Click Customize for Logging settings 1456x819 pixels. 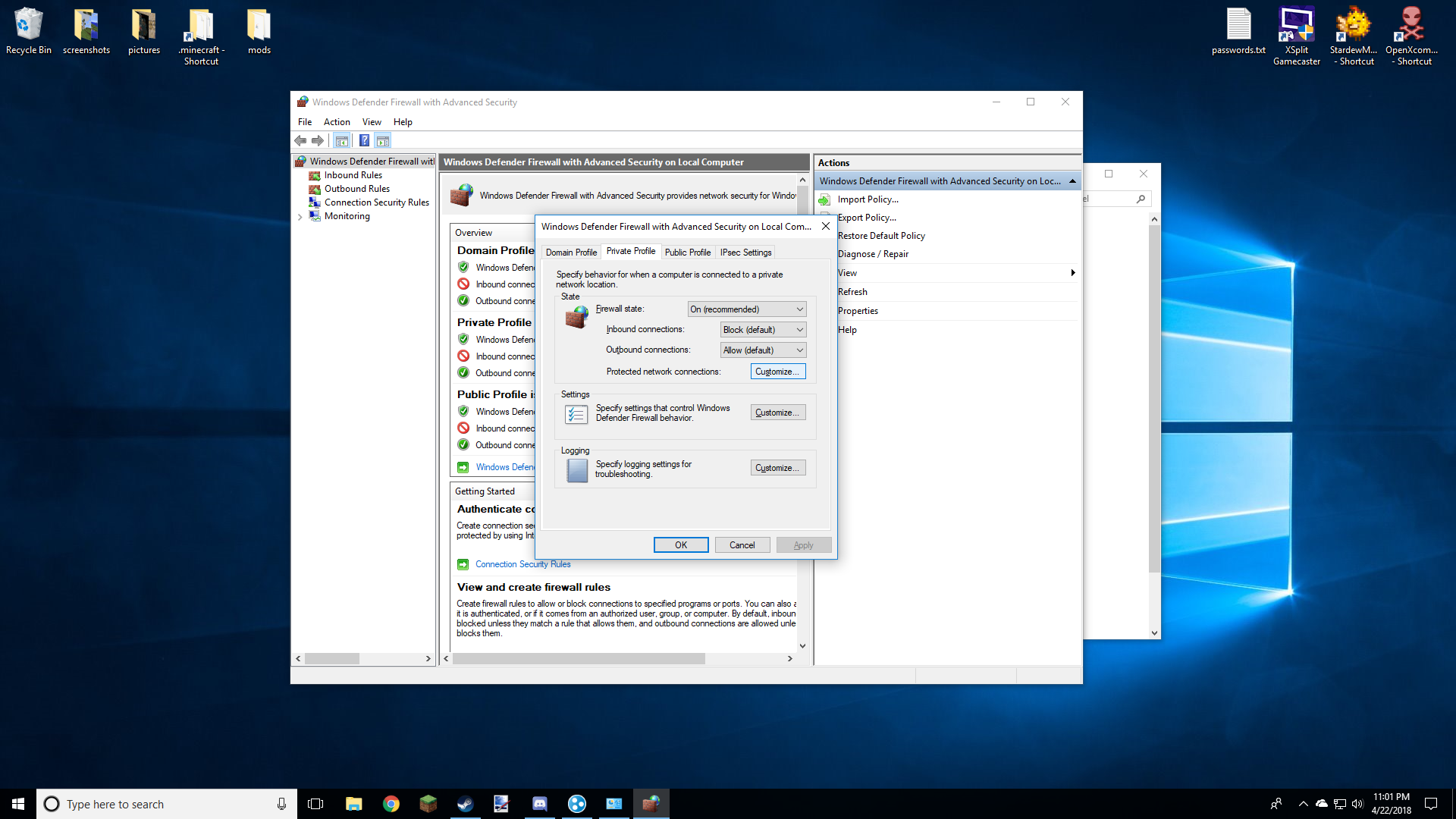pyautogui.click(x=777, y=468)
